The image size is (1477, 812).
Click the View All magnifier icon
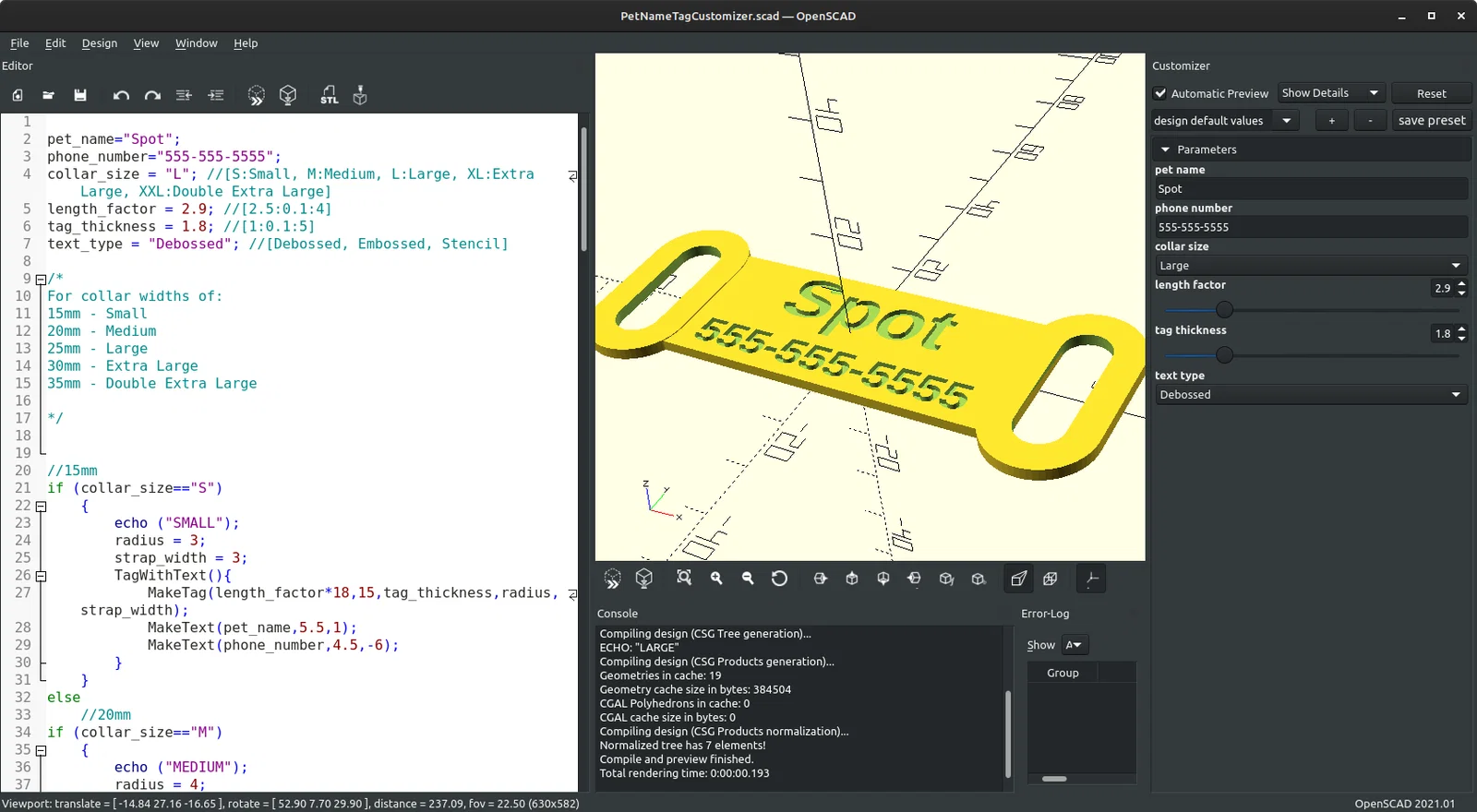pyautogui.click(x=684, y=579)
